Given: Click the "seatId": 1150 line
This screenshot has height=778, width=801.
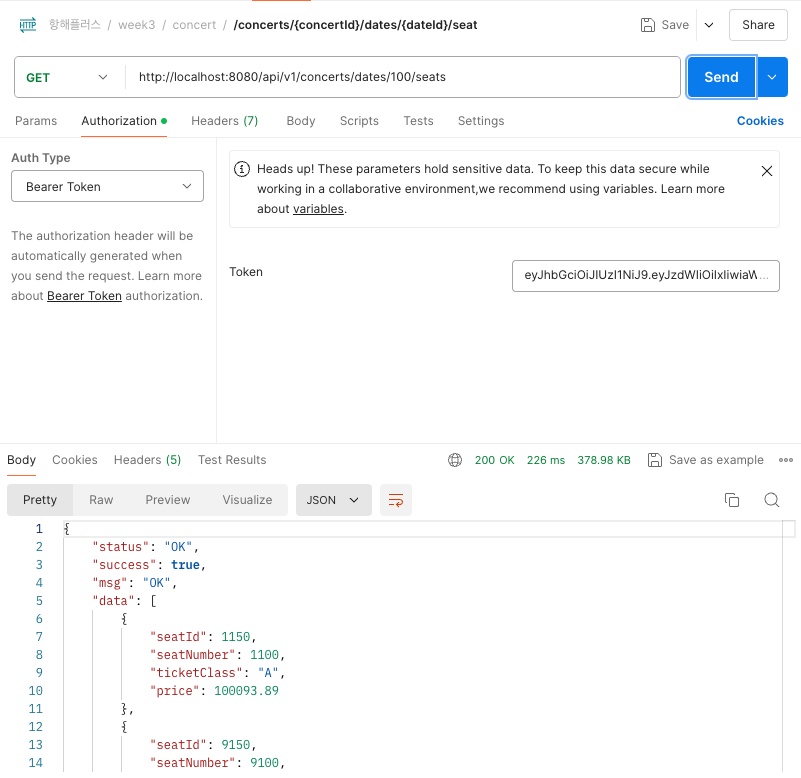Looking at the screenshot, I should point(203,636).
